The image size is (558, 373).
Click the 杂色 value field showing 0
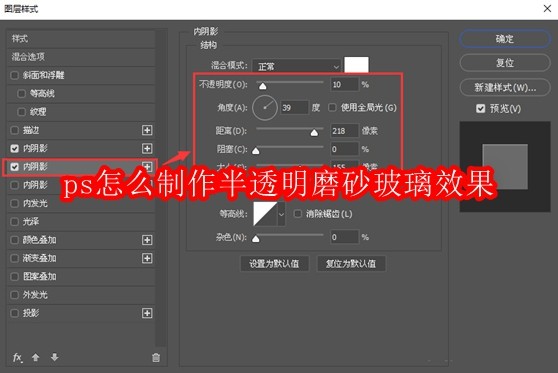click(x=344, y=237)
